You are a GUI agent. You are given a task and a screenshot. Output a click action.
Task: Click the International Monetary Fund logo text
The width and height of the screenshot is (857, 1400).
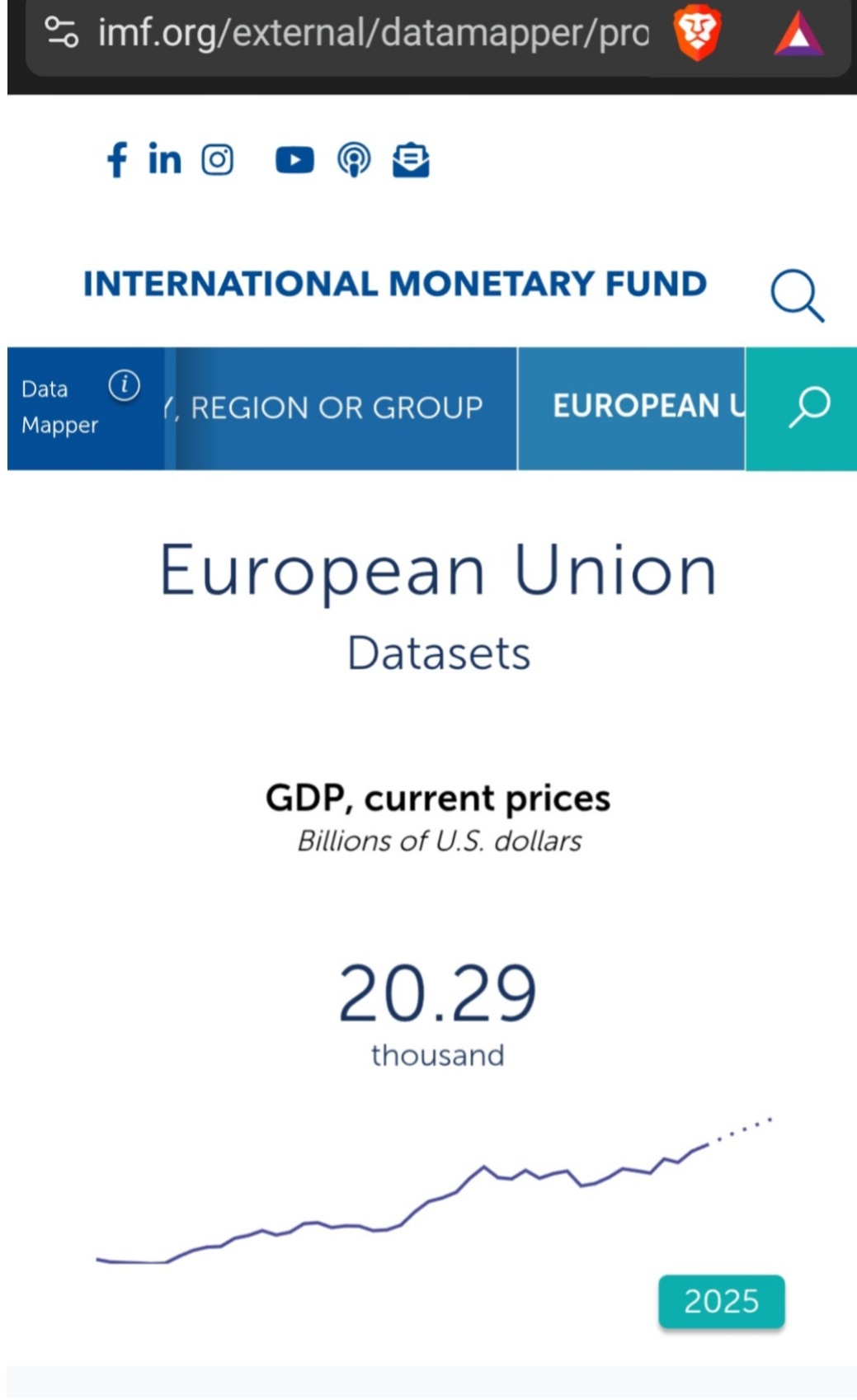[394, 284]
